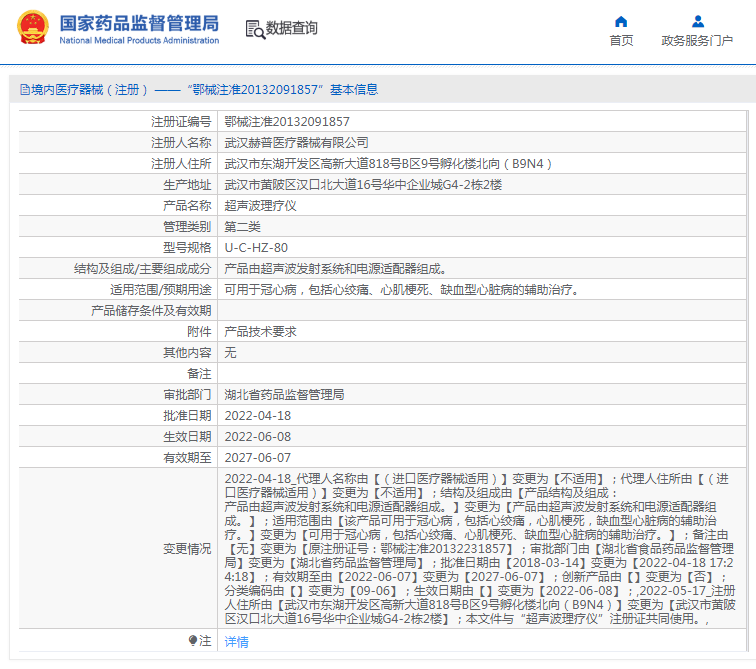This screenshot has height=669, width=756.
Task: Click National Medical Products Administration text
Action: (x=139, y=40)
